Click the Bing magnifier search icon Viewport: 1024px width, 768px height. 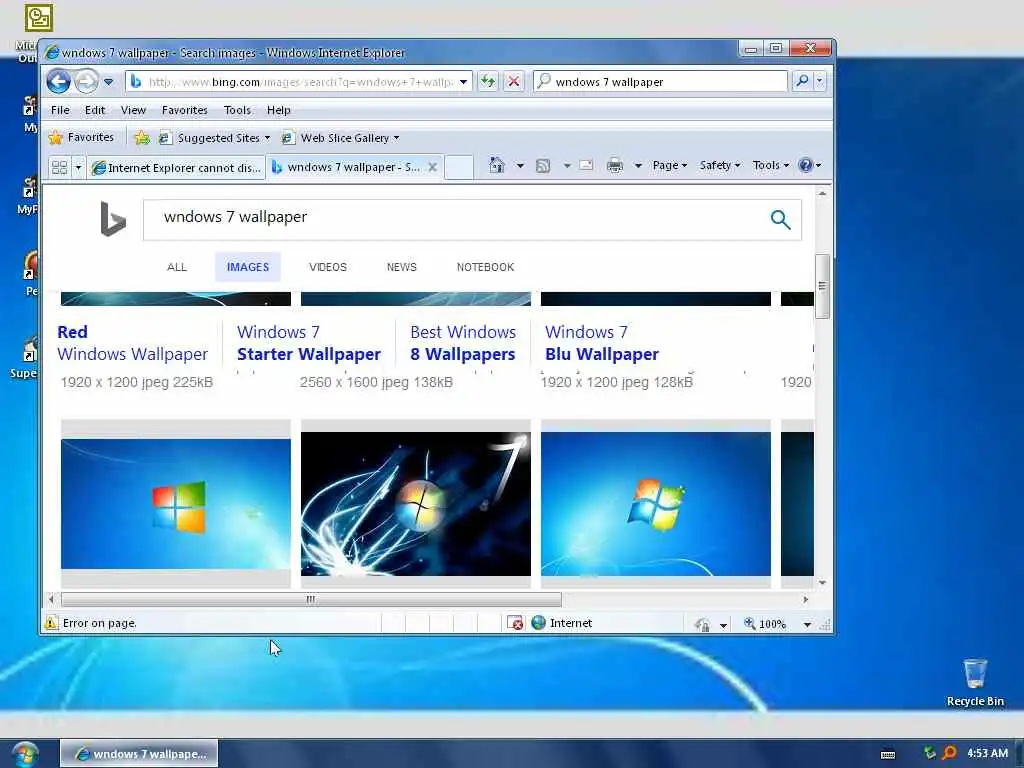(x=780, y=219)
